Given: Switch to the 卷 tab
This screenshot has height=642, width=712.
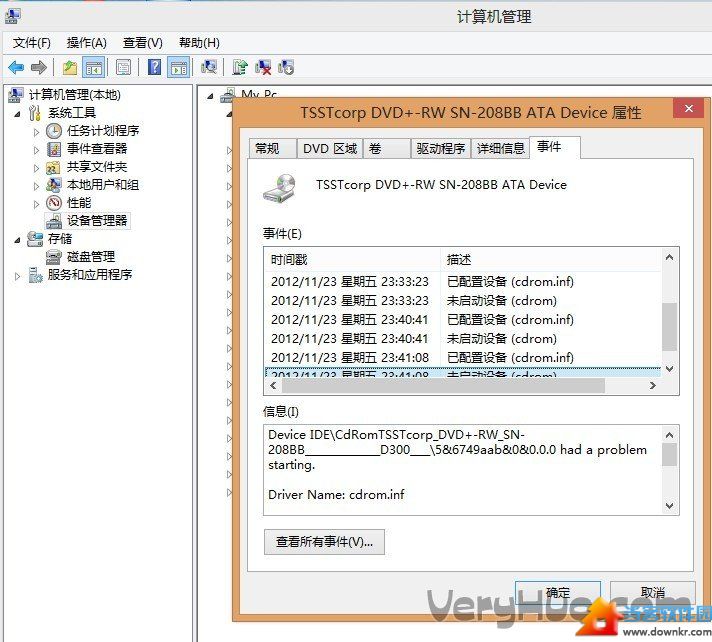Looking at the screenshot, I should coord(387,148).
